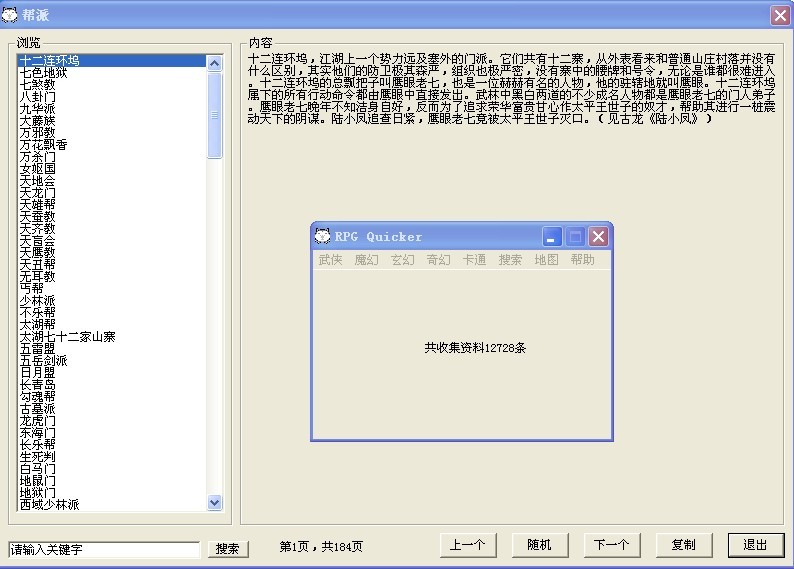Open the 武侠 menu in RPG Quicker
The image size is (794, 569).
(x=330, y=260)
